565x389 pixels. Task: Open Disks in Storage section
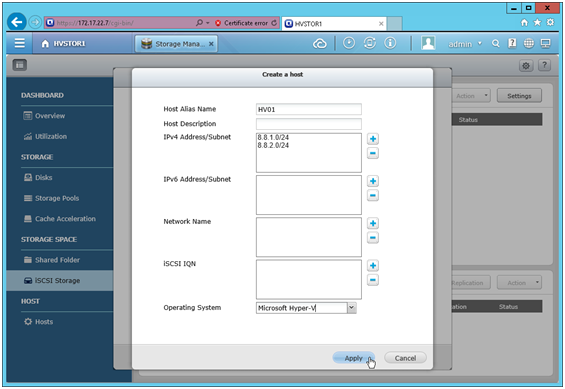coord(38,178)
